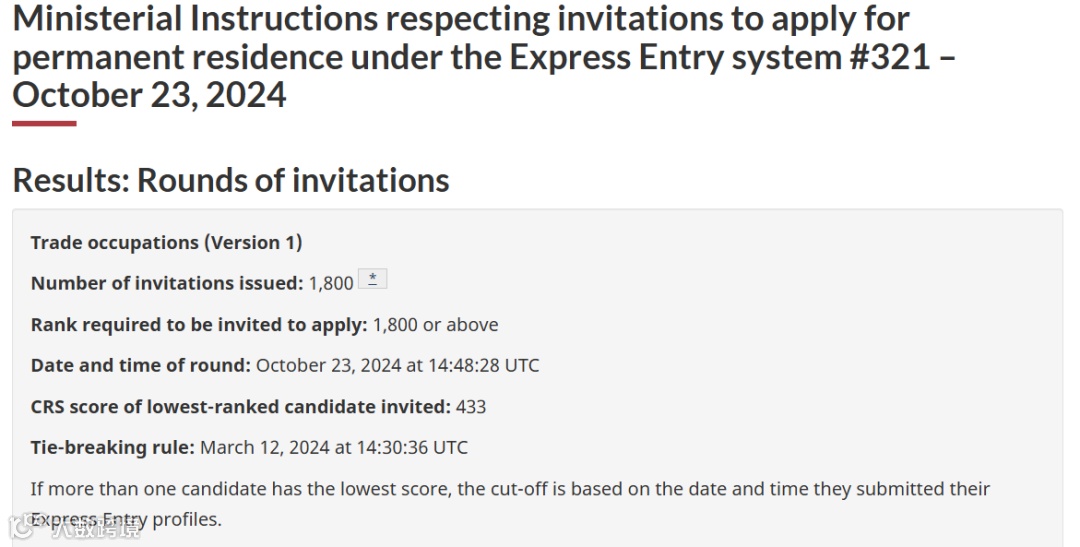1080x547 pixels.
Task: Click the "Number of invitations issued" label
Action: click(166, 283)
